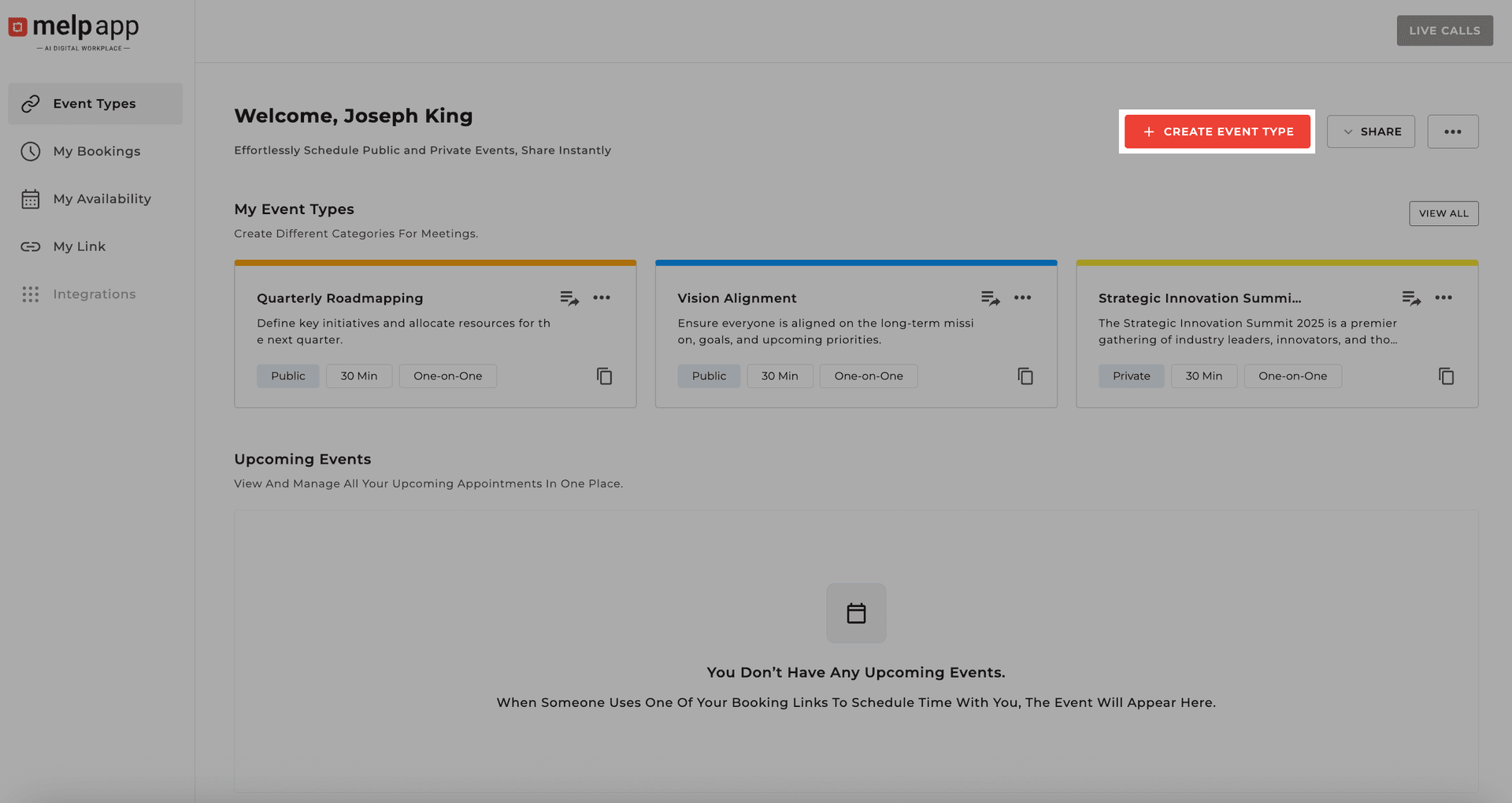Expand the SHARE dropdown chevron
The width and height of the screenshot is (1512, 803).
tap(1347, 131)
